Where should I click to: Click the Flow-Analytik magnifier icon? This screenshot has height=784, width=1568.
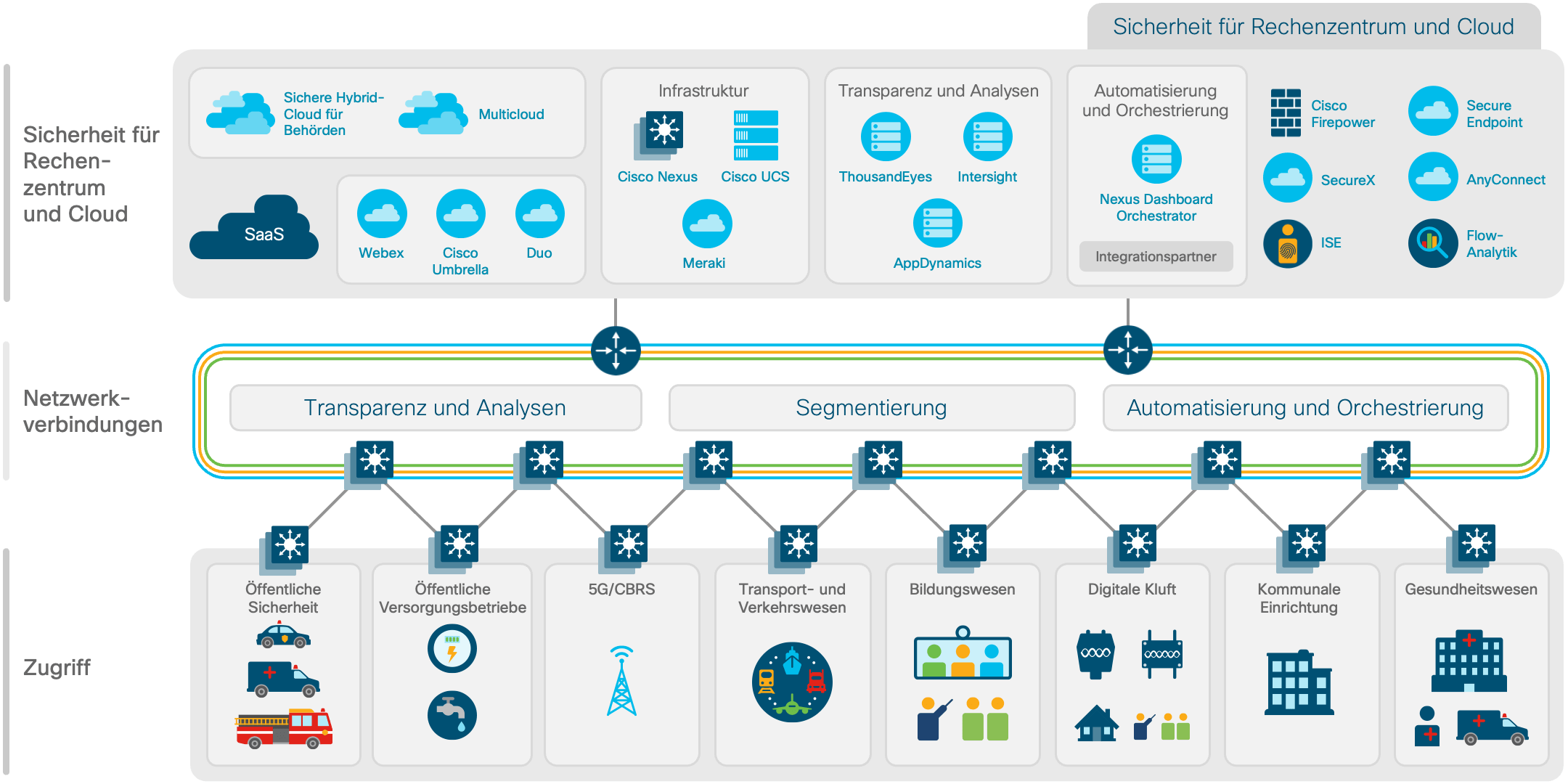pos(1433,243)
